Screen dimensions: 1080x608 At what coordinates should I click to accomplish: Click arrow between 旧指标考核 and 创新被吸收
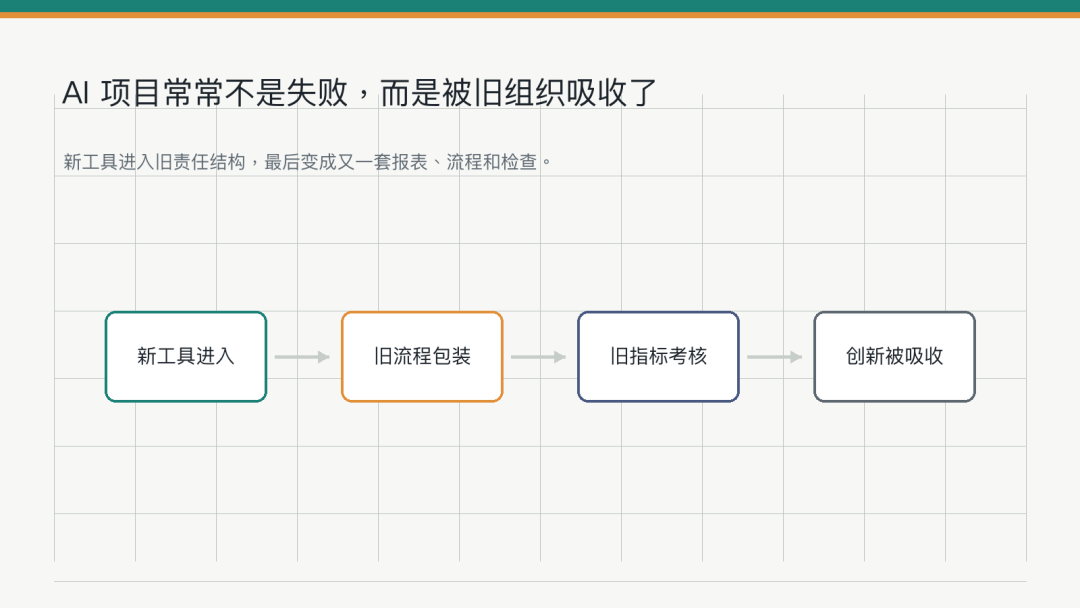point(775,357)
